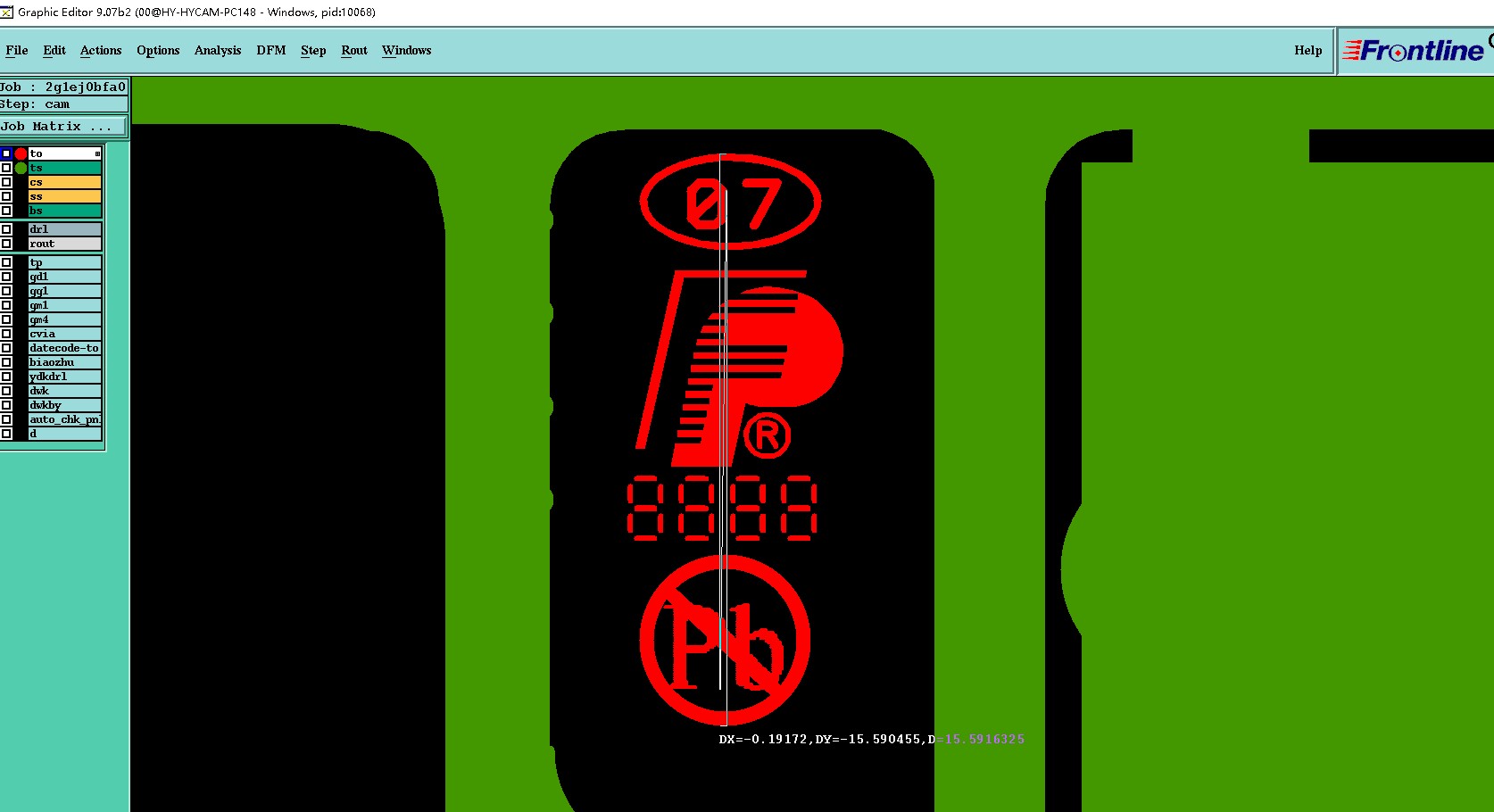
Task: Click the green color dot of layer ts
Action: pos(21,168)
